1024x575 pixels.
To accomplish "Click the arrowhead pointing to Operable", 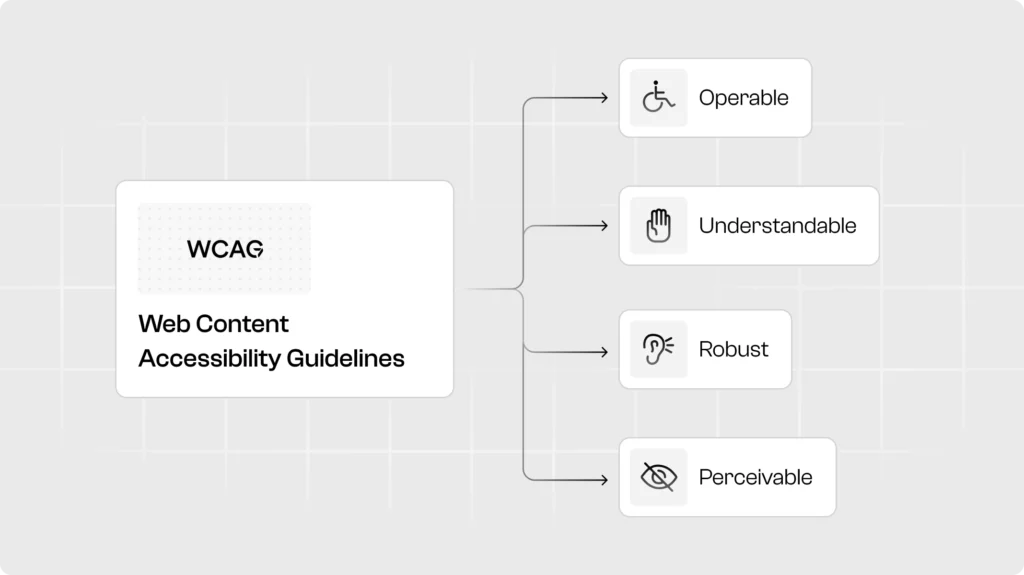I will 603,98.
